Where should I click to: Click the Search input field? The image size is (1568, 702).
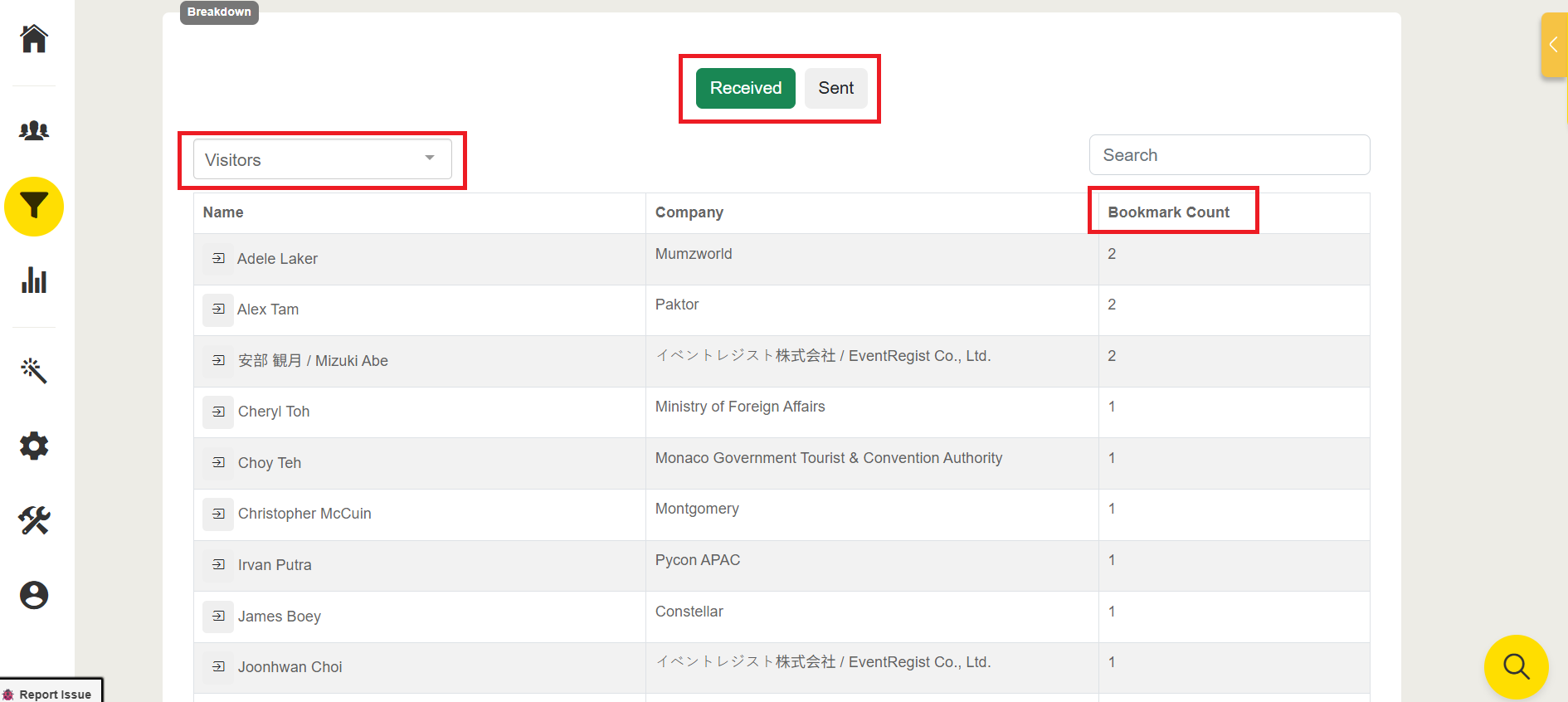click(x=1230, y=155)
